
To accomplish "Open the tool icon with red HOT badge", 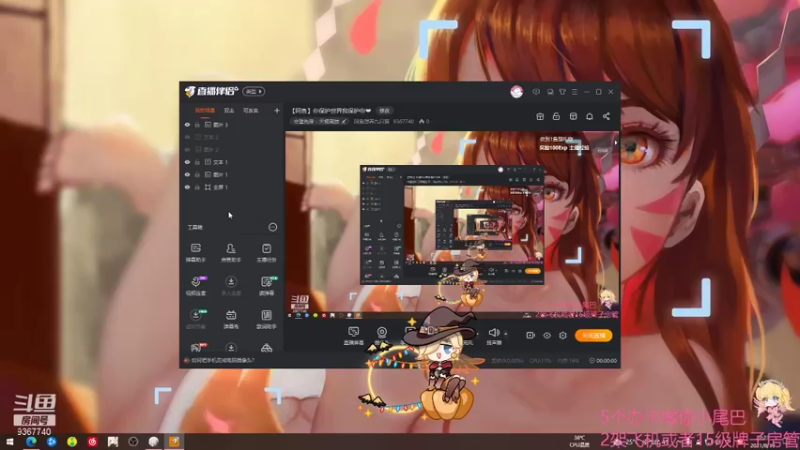I will point(196,347).
